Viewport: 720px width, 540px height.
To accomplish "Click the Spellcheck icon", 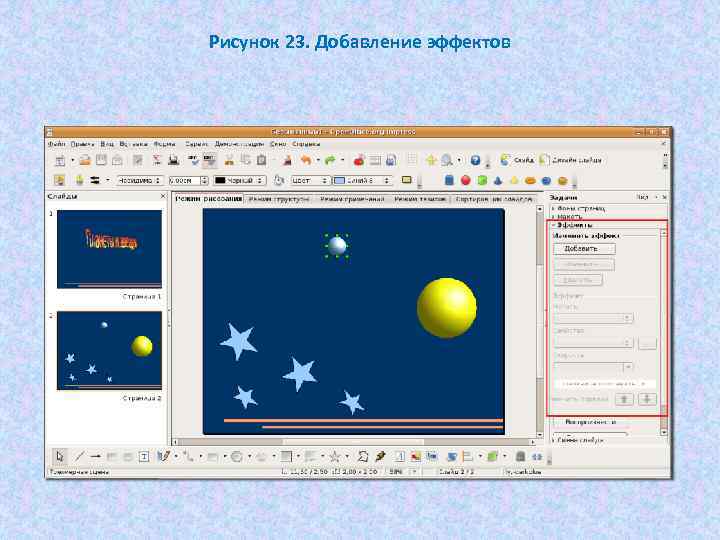I will (193, 160).
